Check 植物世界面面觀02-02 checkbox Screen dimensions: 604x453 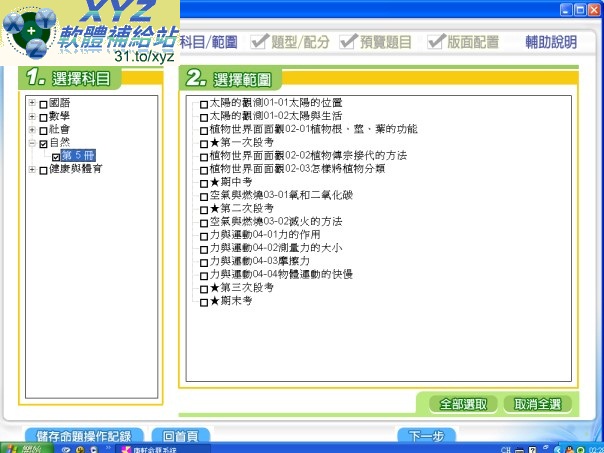(204, 157)
